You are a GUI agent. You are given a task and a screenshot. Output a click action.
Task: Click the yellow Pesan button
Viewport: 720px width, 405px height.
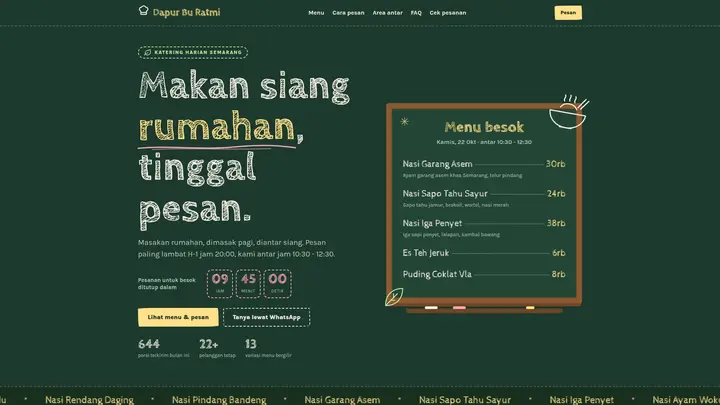[x=568, y=12]
